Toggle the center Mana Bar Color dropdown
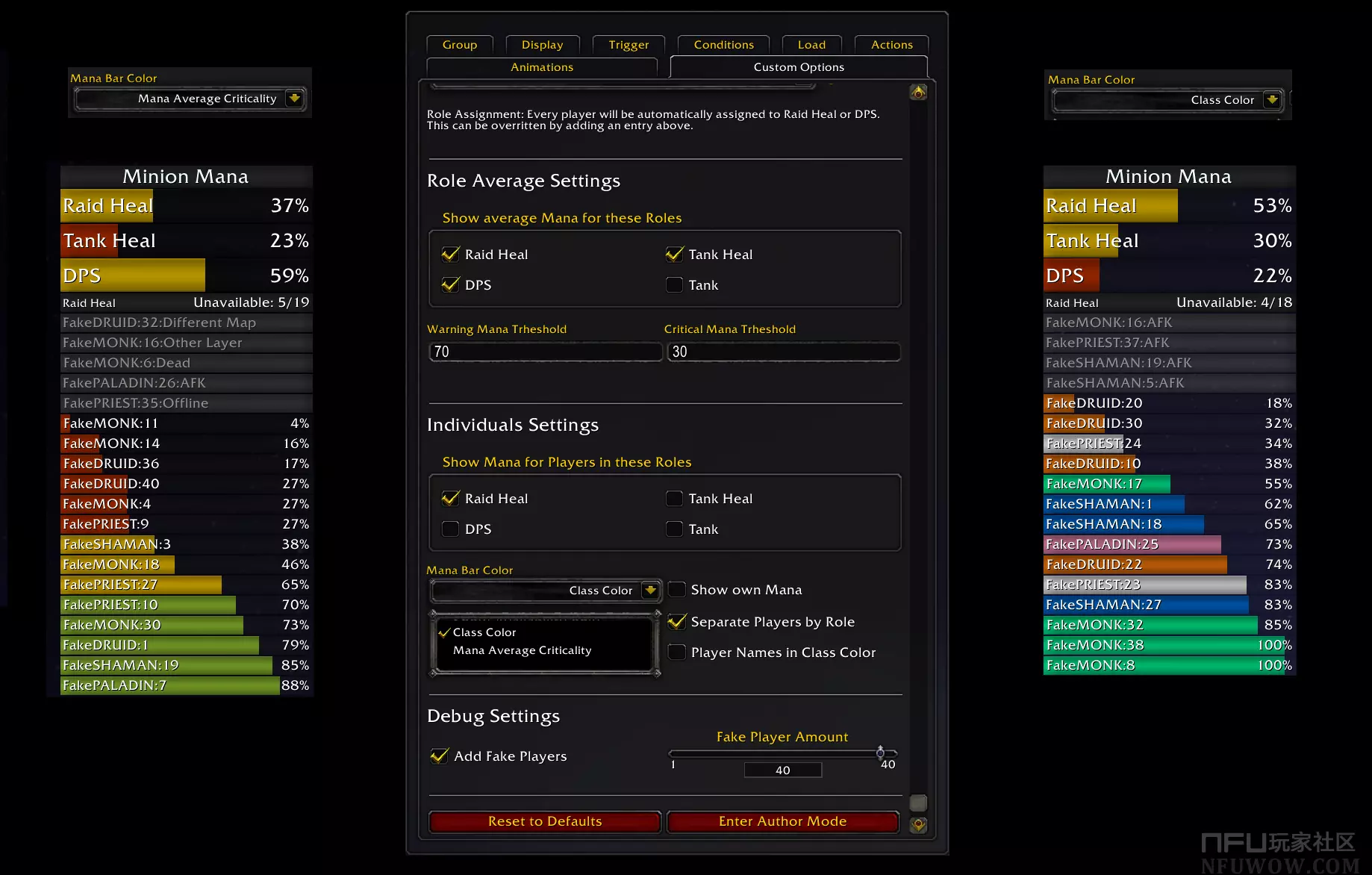 pos(650,591)
